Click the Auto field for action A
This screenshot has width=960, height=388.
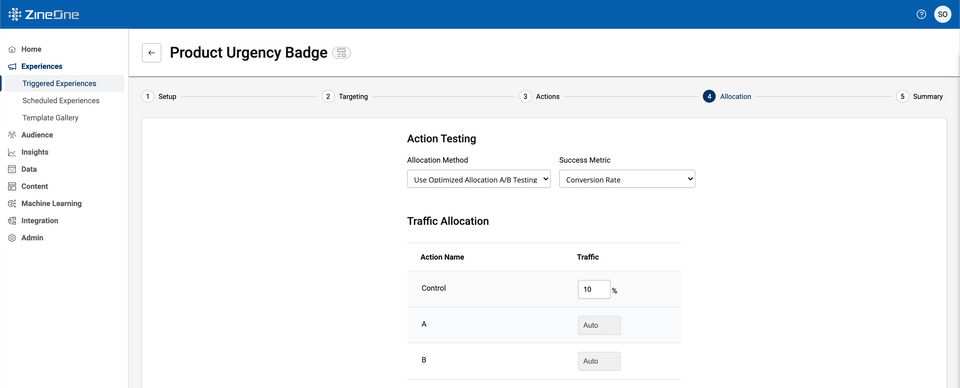point(599,326)
